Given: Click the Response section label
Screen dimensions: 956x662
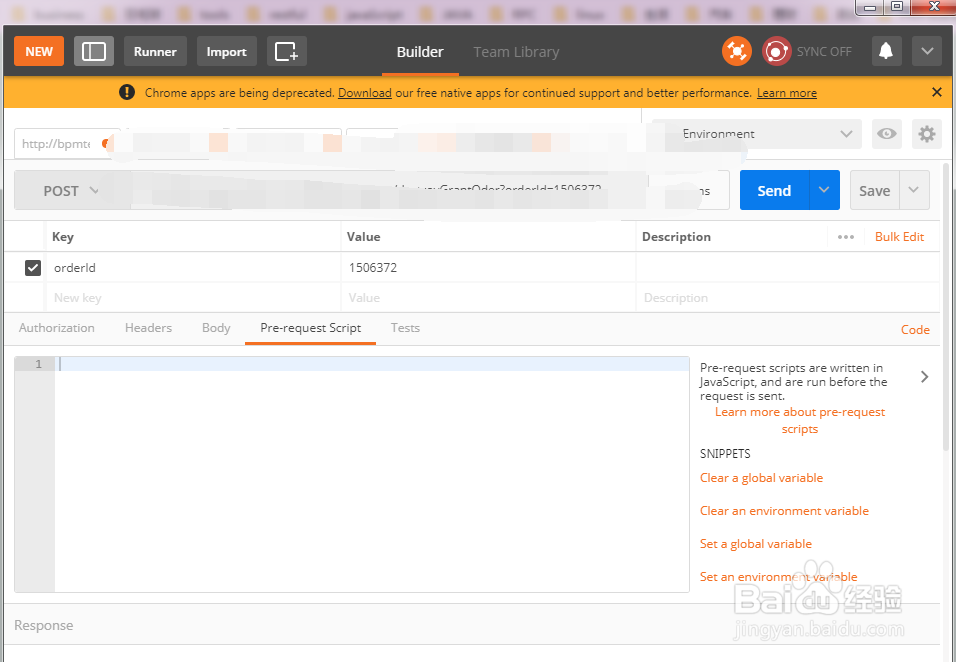Looking at the screenshot, I should 44,625.
